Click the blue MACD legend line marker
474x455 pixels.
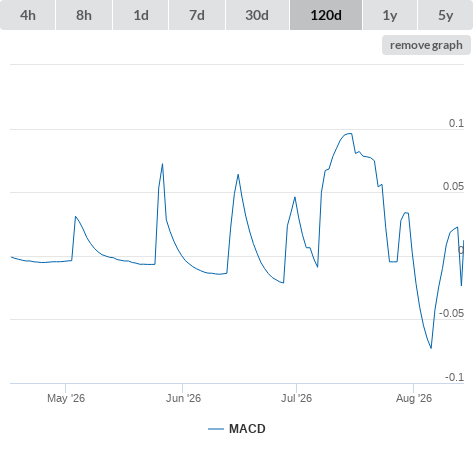(x=216, y=429)
